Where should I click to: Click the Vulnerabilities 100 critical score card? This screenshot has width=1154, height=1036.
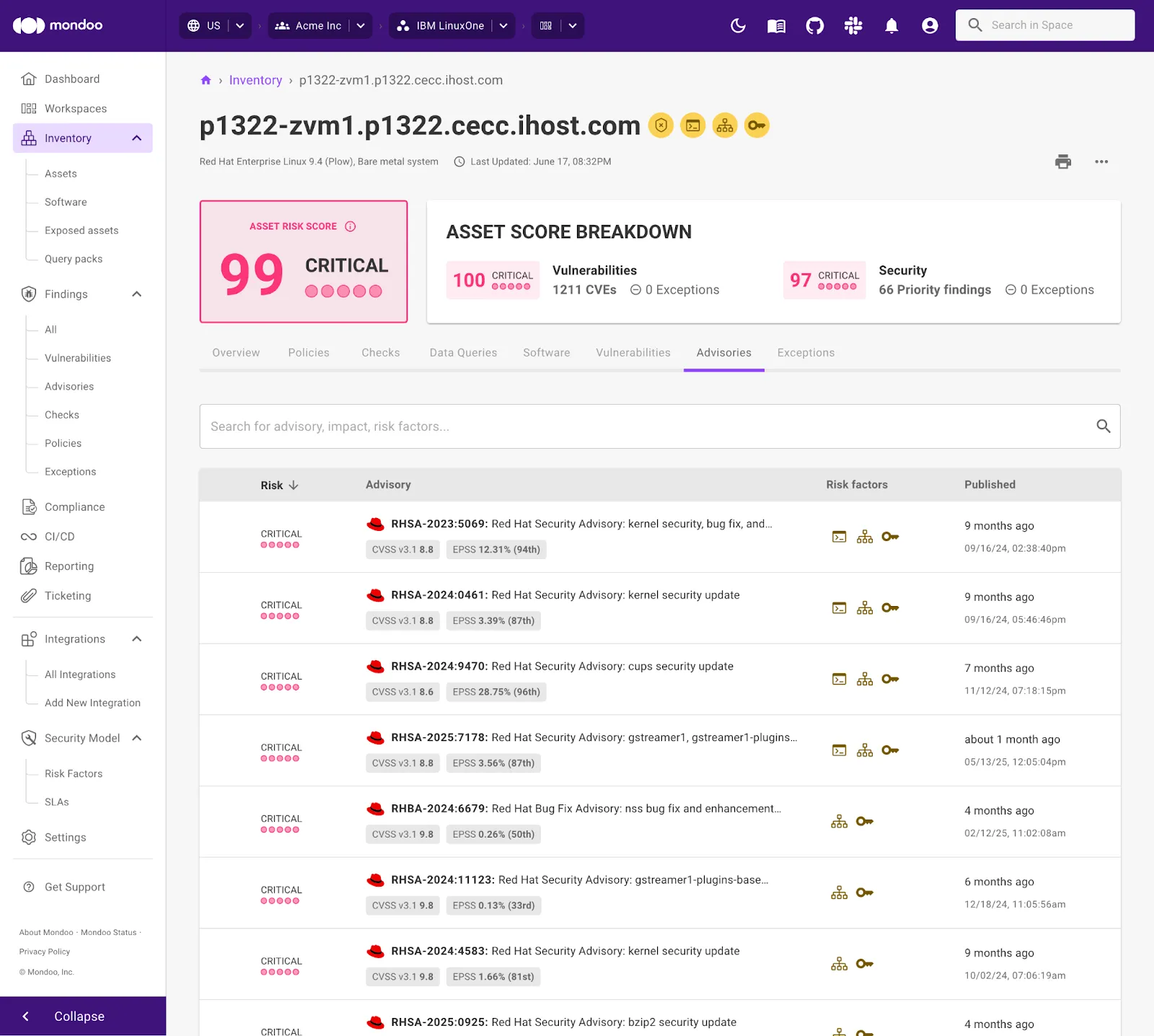[493, 280]
